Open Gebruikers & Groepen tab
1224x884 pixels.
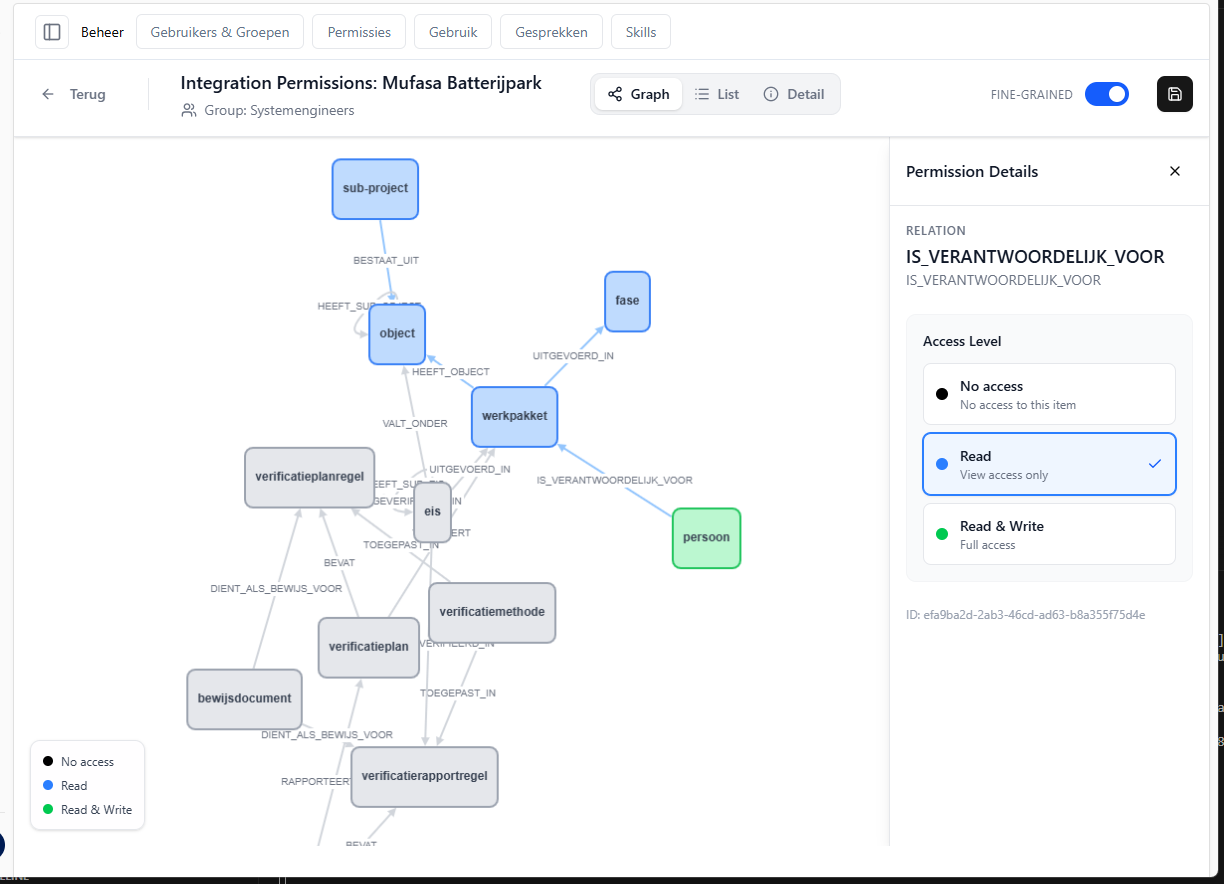[x=220, y=32]
